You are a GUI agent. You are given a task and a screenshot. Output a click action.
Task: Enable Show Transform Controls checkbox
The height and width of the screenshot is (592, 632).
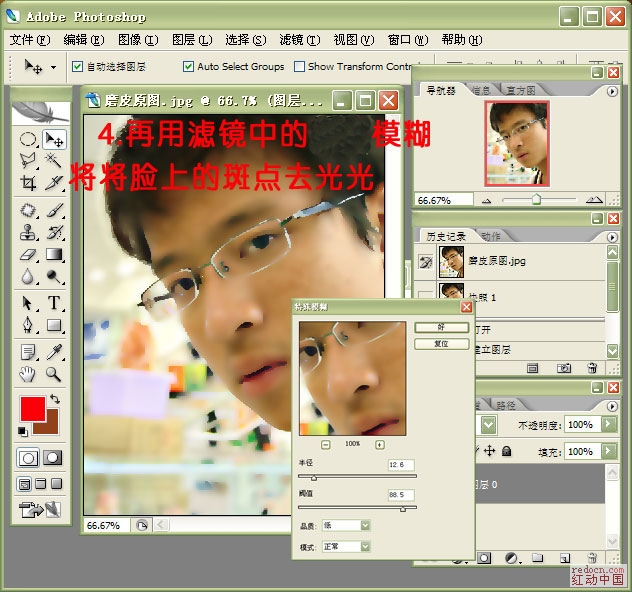click(299, 66)
